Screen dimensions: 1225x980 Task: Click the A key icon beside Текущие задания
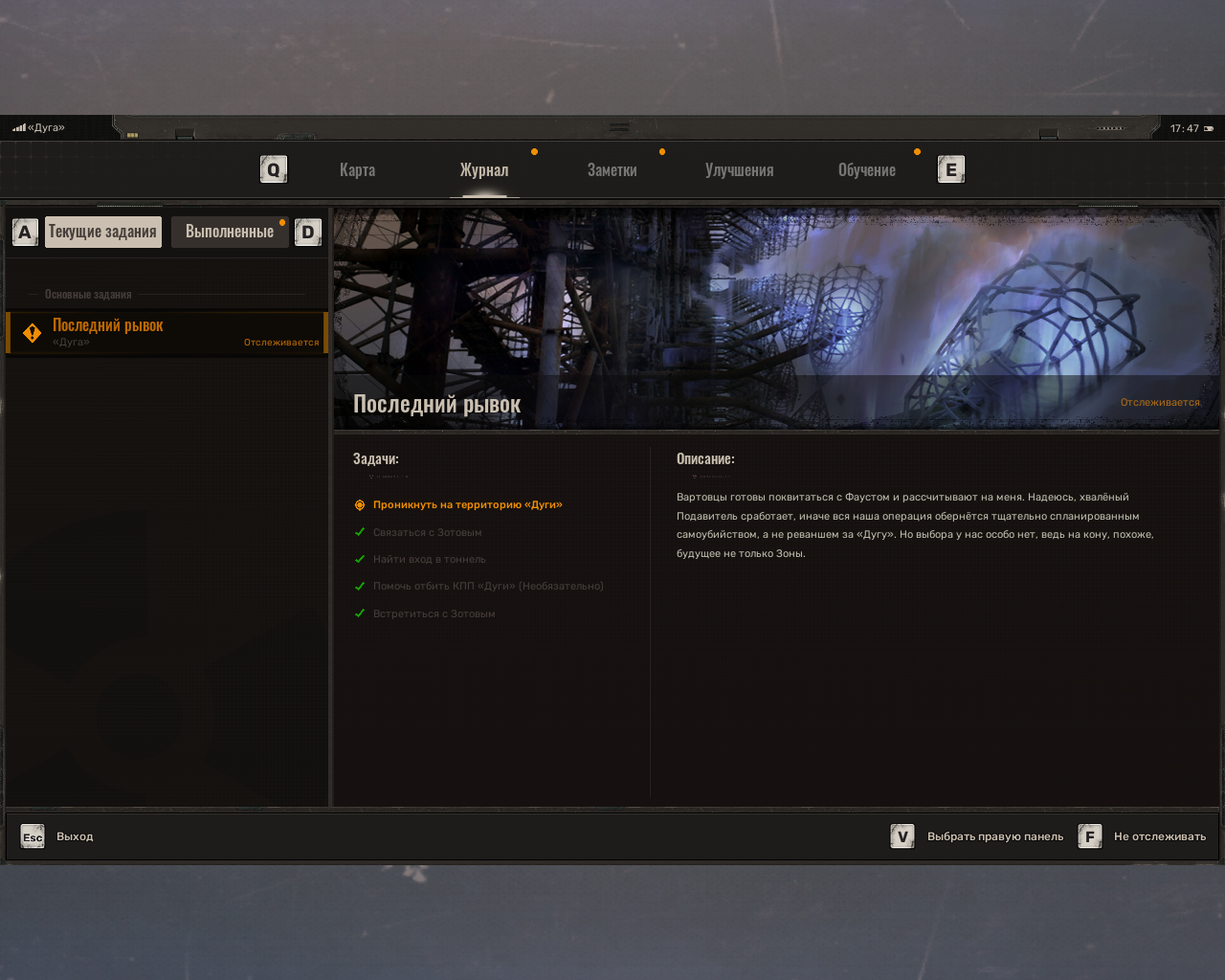[25, 232]
